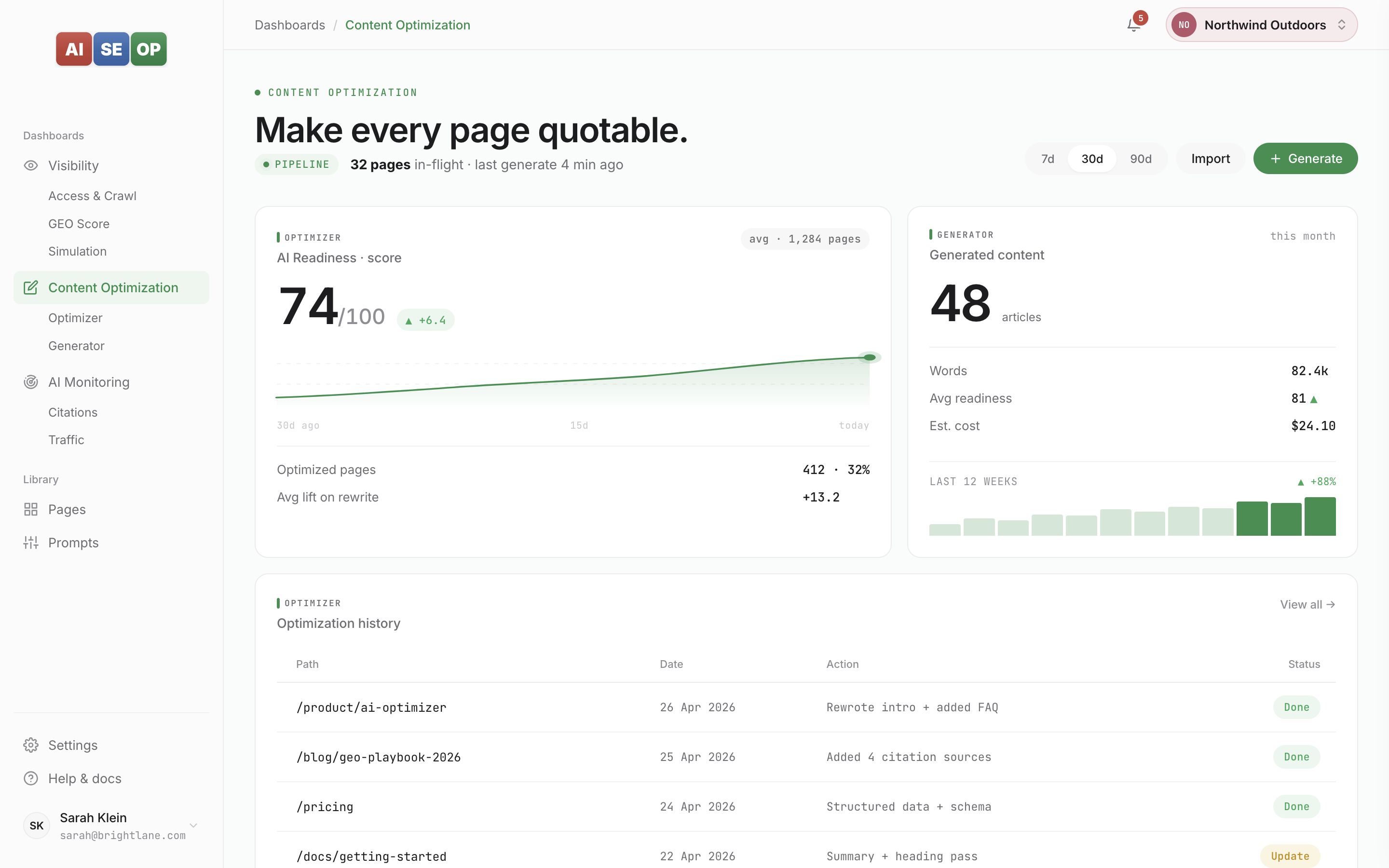Viewport: 1389px width, 868px height.
Task: Click the Prompts sliders icon
Action: pos(31,542)
